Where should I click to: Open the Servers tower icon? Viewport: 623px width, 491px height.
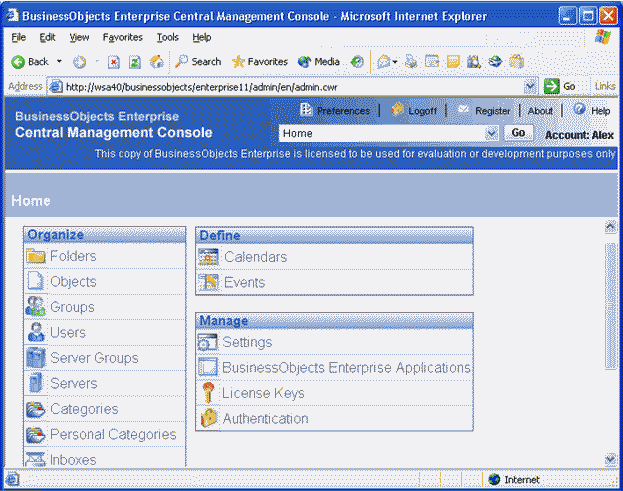pos(36,383)
